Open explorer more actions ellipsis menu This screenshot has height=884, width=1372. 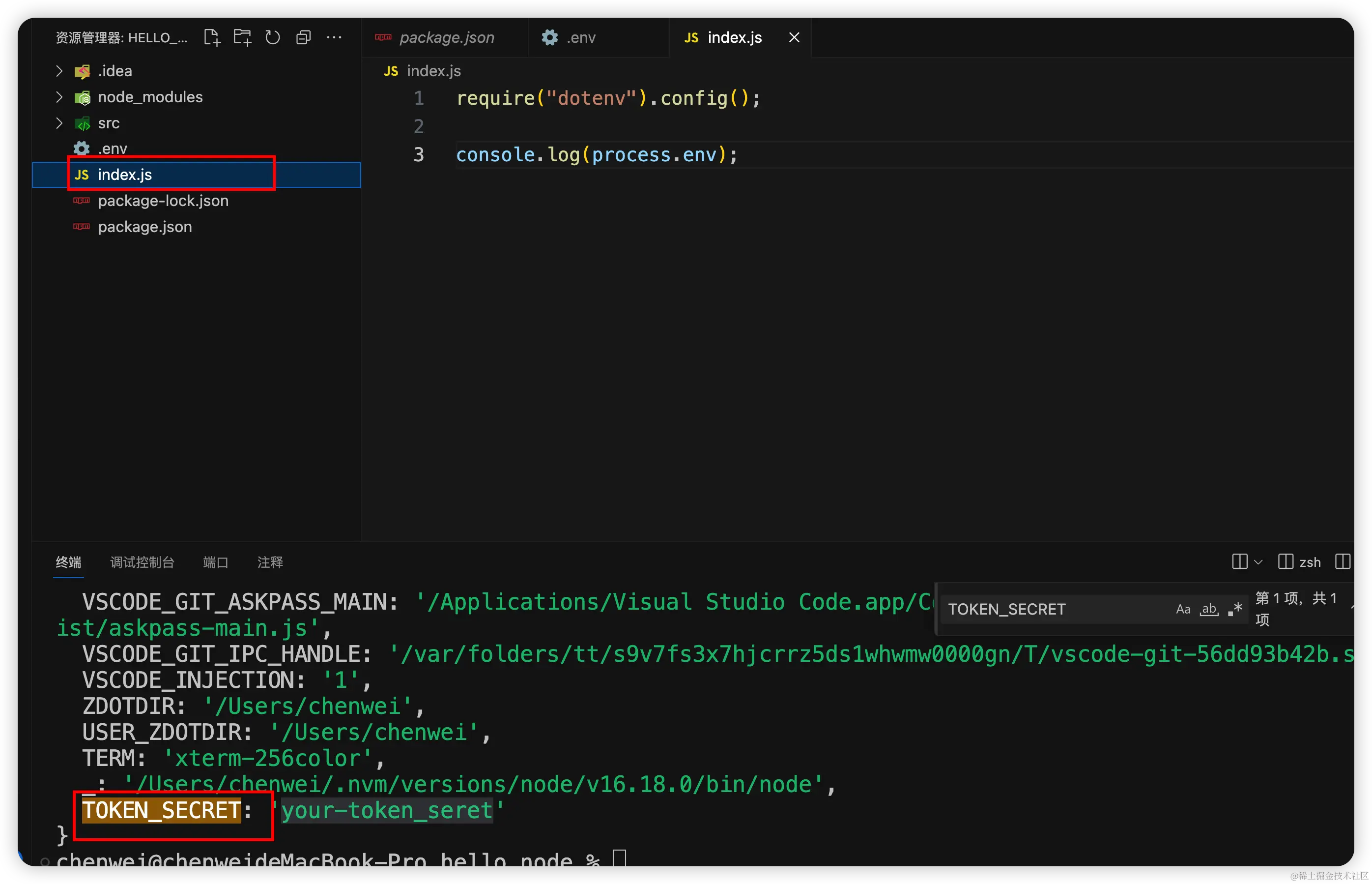[x=334, y=38]
